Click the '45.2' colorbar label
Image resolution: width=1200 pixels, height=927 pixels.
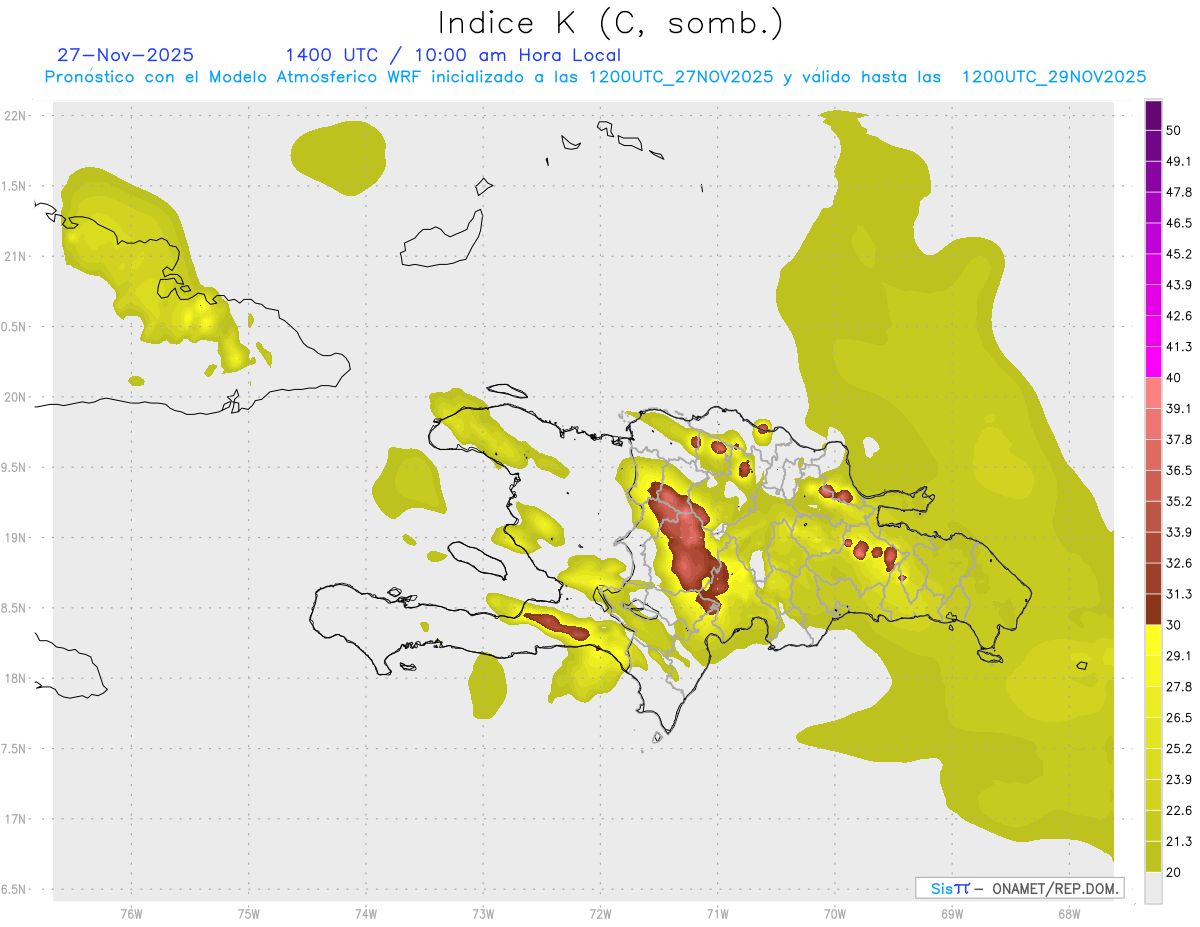point(1179,254)
